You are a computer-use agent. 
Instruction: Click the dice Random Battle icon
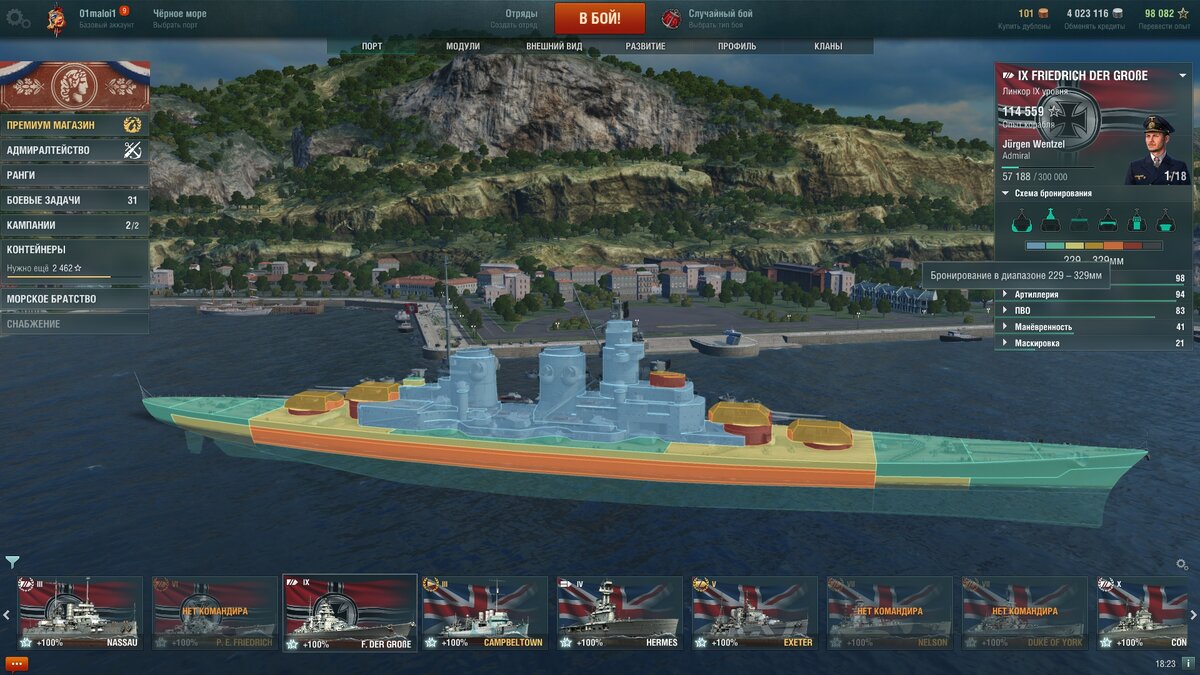tap(673, 18)
